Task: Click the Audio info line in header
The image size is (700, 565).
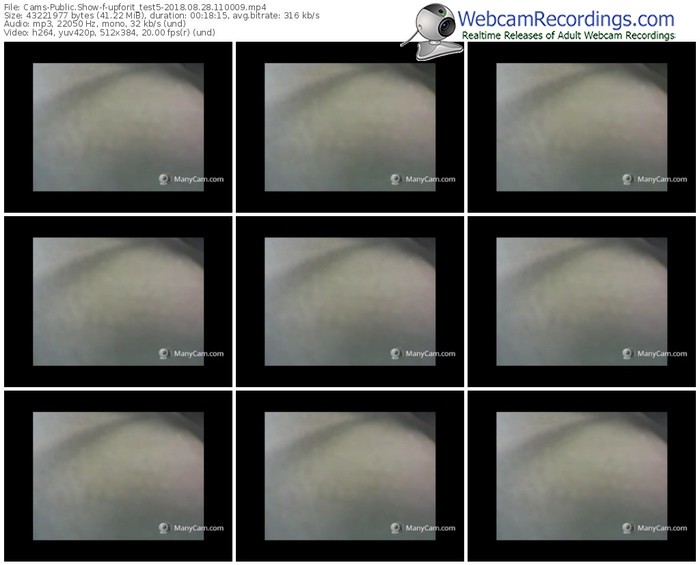Action: [x=95, y=24]
